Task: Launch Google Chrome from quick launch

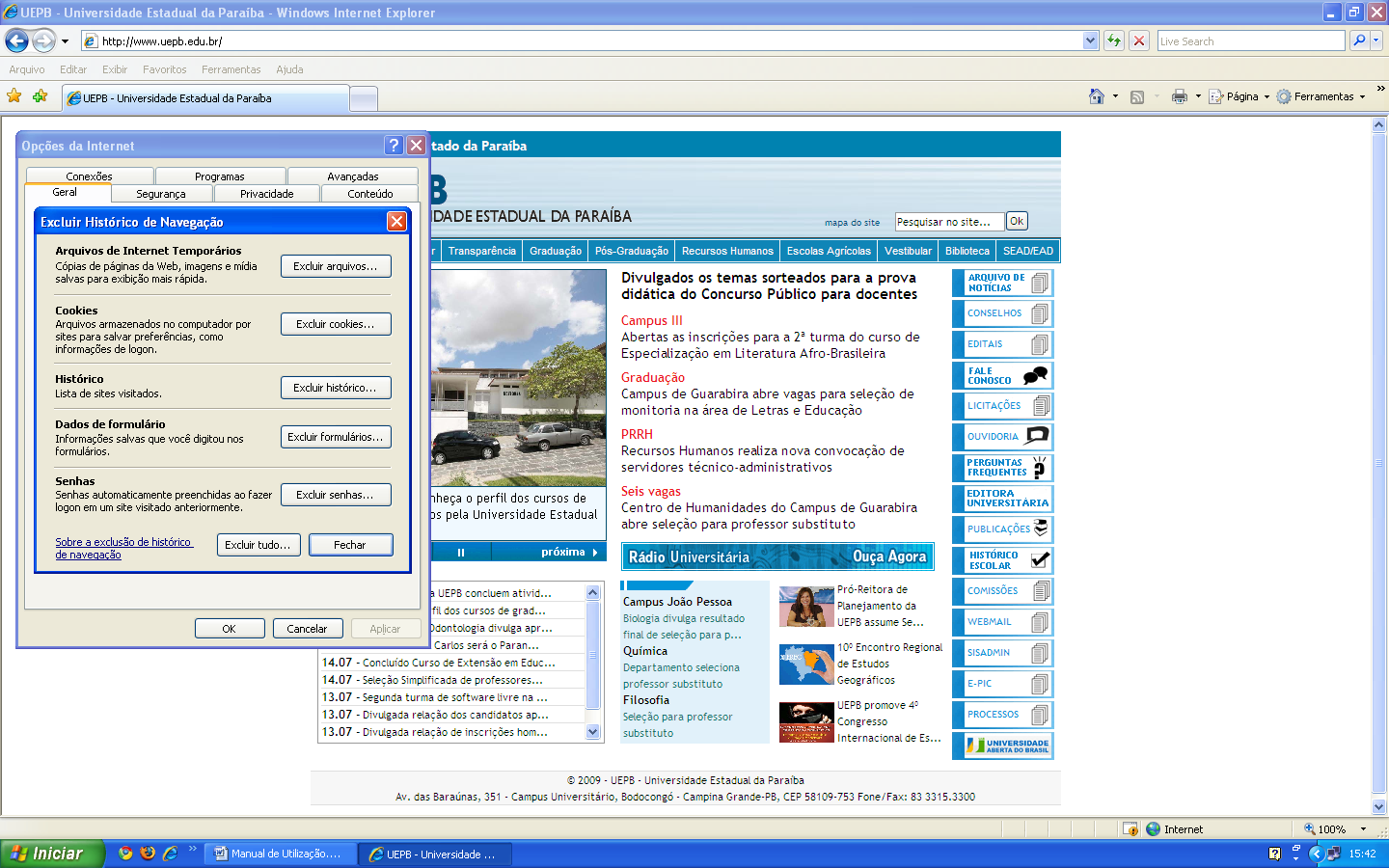Action: click(x=125, y=853)
